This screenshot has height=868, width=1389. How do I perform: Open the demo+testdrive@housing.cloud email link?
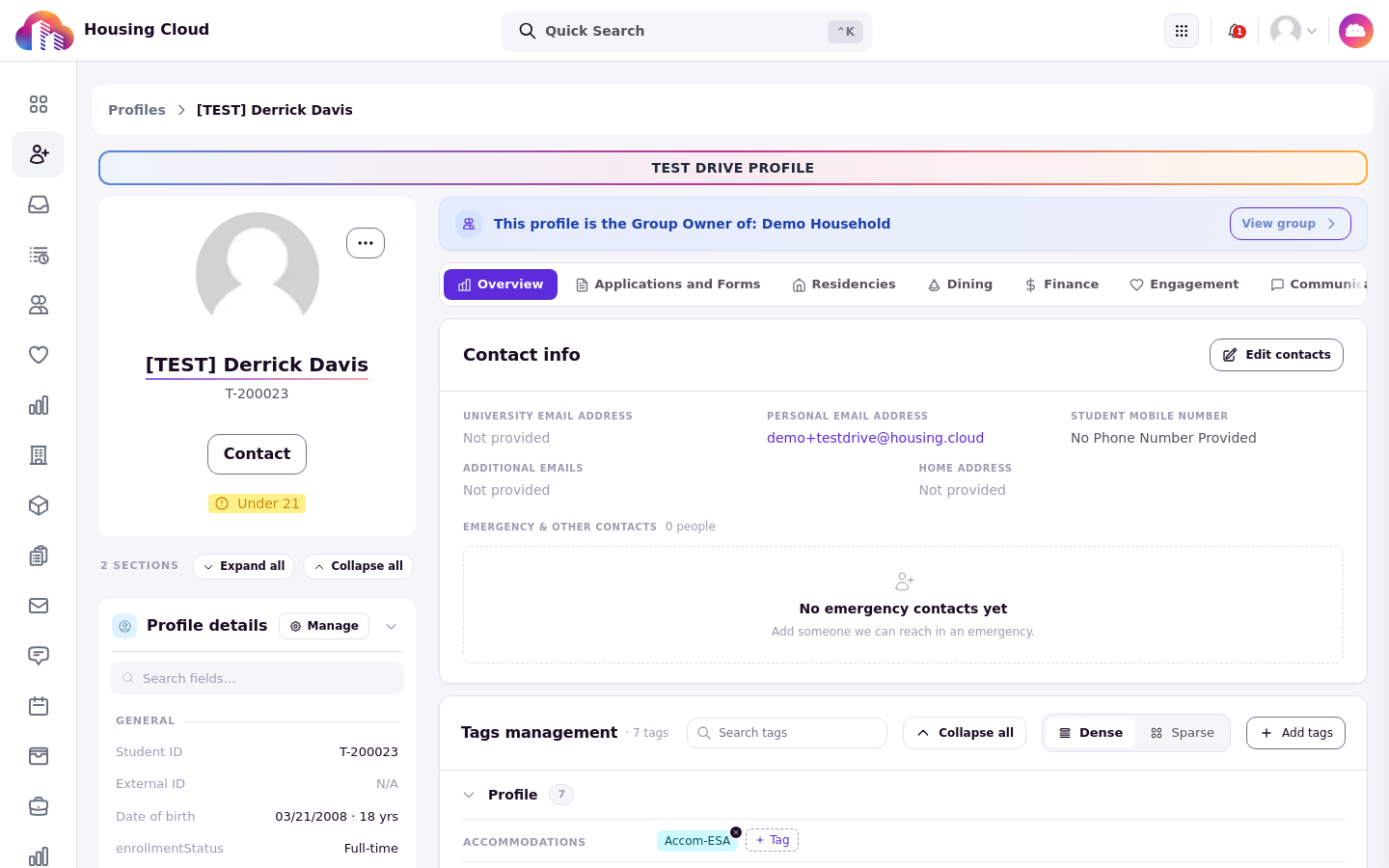click(x=875, y=438)
